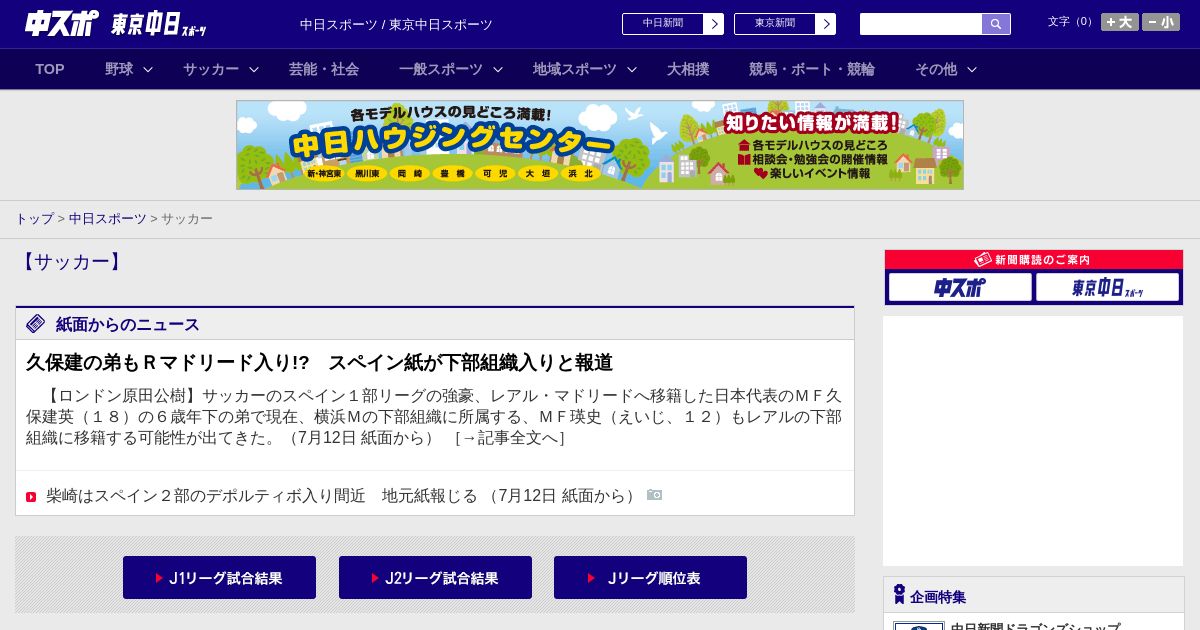The height and width of the screenshot is (630, 1200).
Task: Open the 東京新聞 link button
Action: 775,23
